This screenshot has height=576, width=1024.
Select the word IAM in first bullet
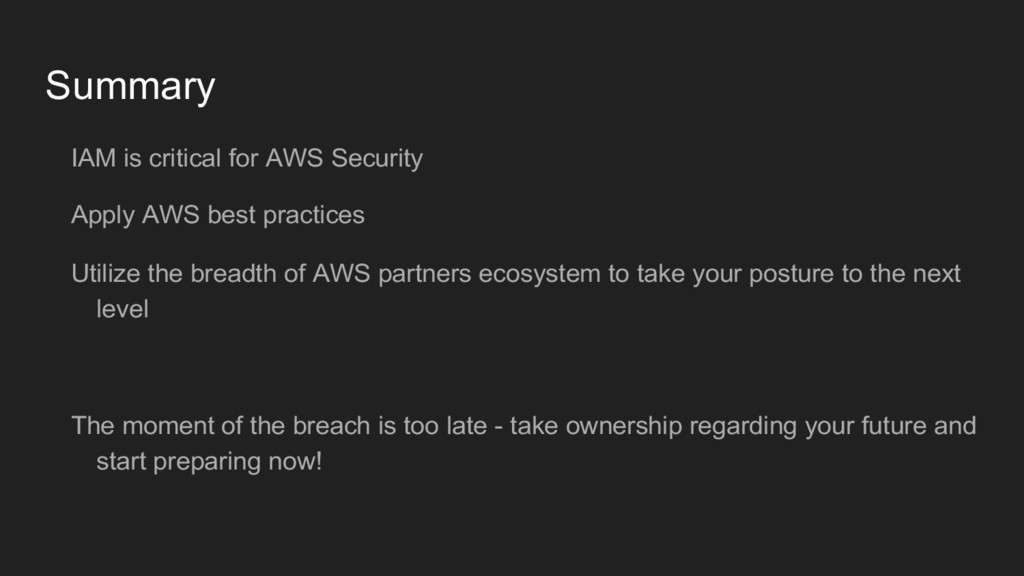[93, 158]
